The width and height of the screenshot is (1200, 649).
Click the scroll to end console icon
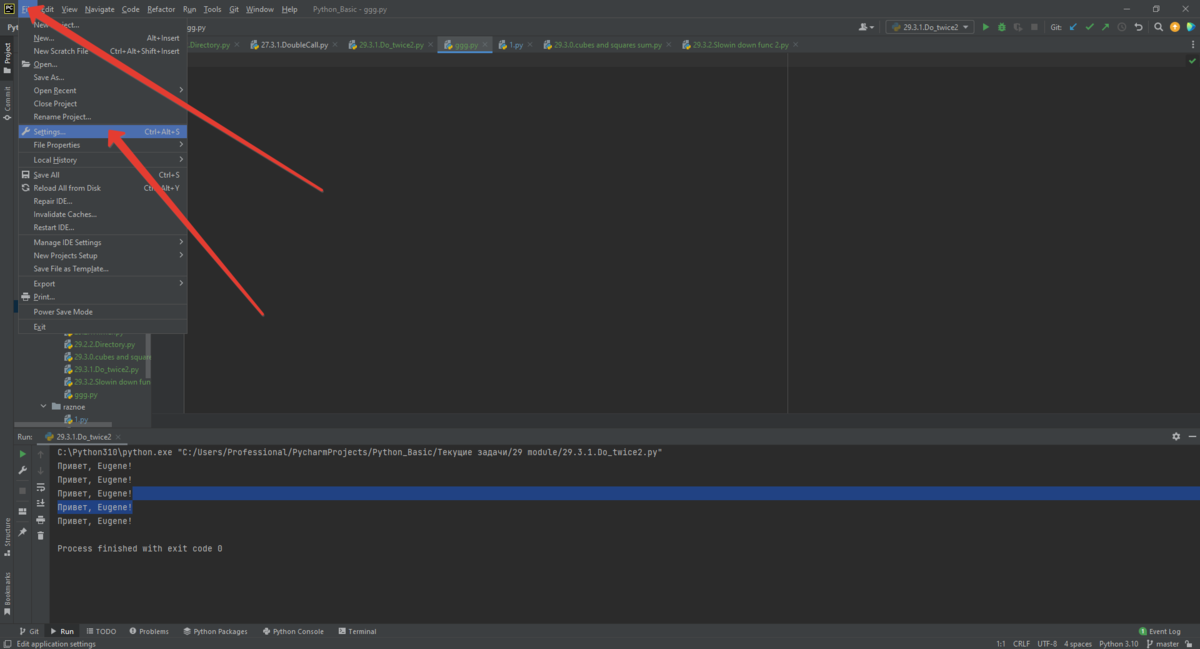(x=41, y=503)
